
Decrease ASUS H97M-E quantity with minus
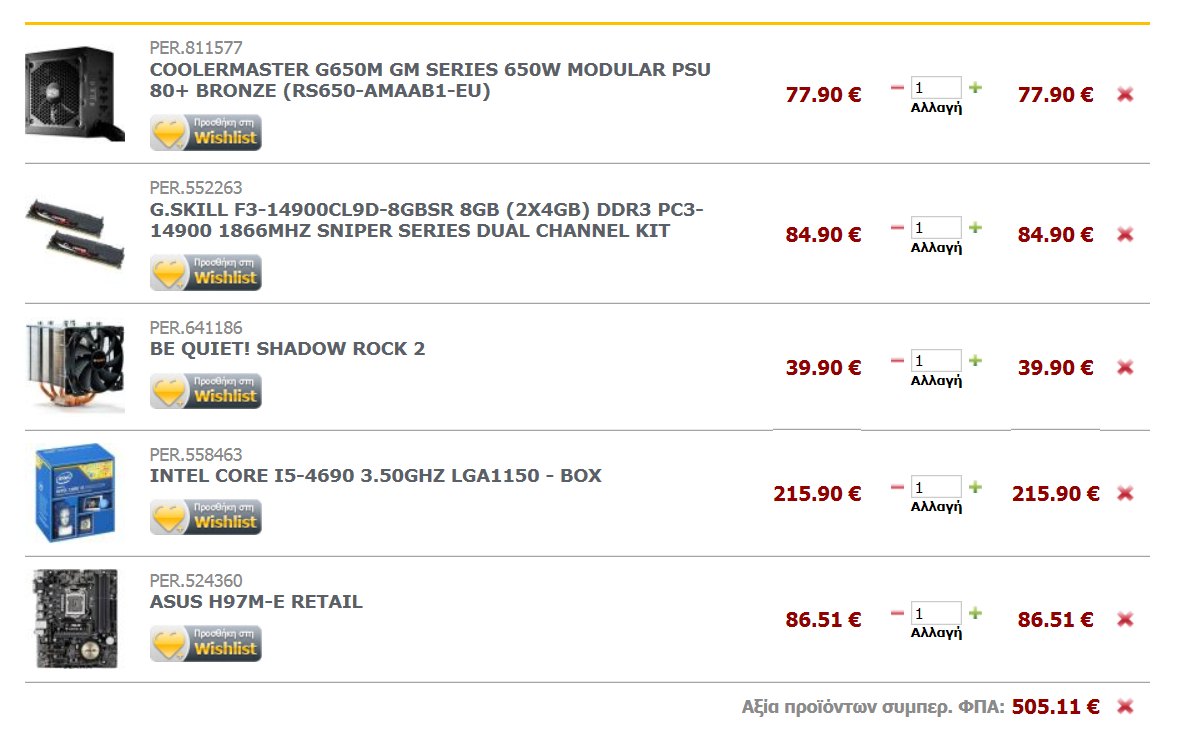(x=897, y=613)
